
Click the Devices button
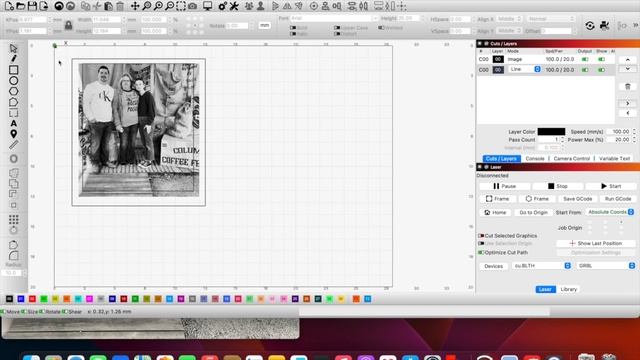coord(493,266)
